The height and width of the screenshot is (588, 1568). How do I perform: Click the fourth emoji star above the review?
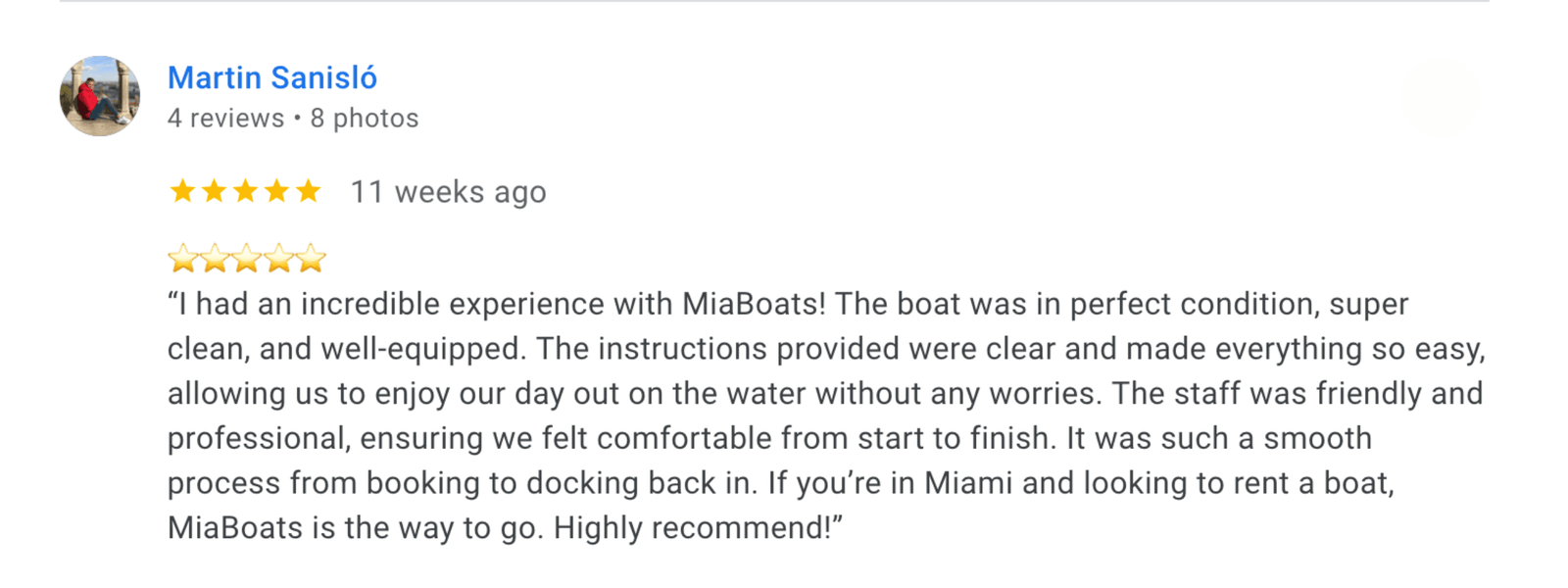278,259
